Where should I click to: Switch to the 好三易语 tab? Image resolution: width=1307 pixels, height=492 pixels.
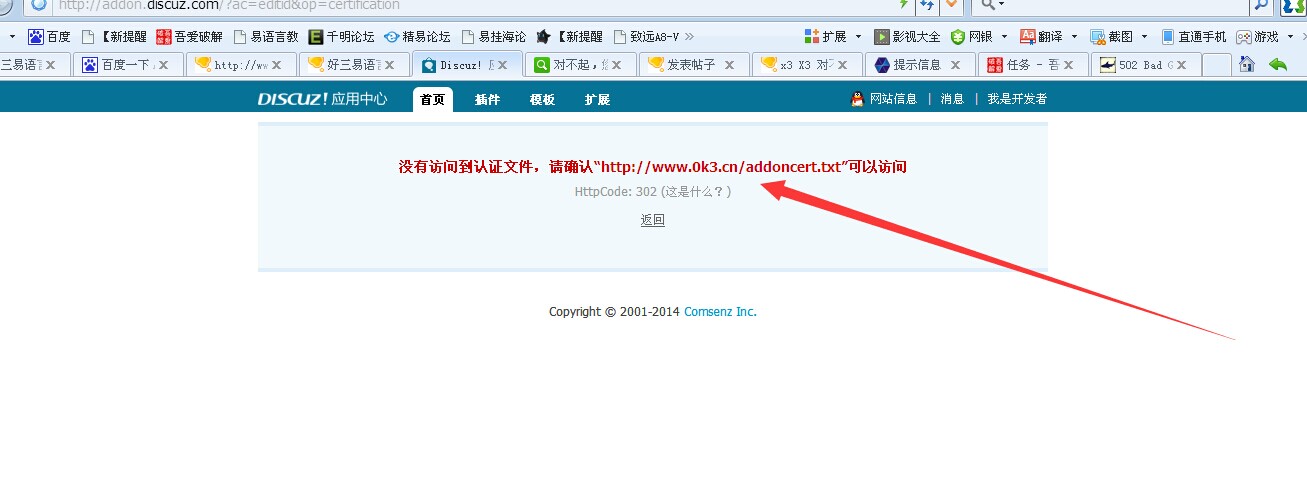point(354,65)
